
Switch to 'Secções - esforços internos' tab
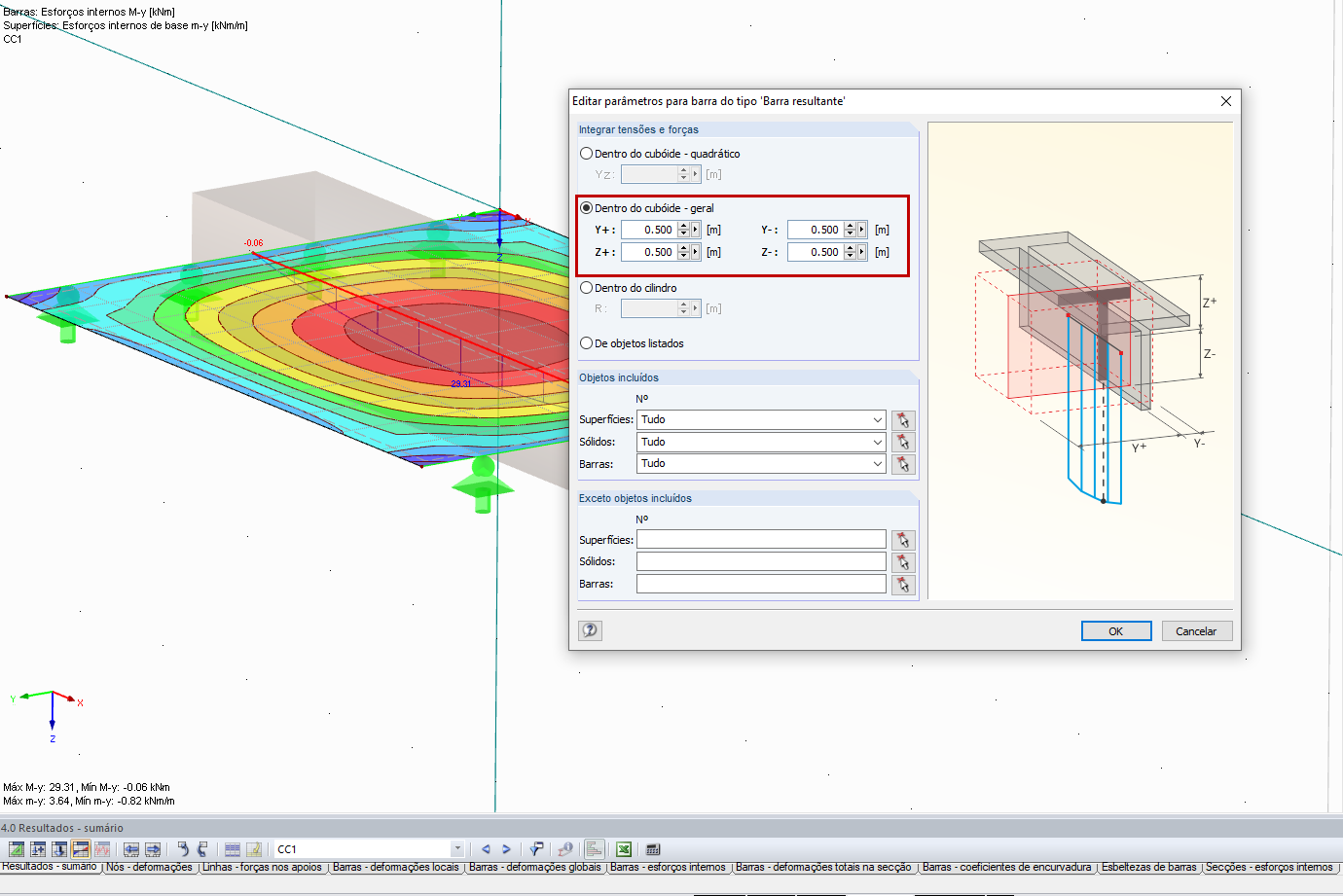click(1268, 867)
